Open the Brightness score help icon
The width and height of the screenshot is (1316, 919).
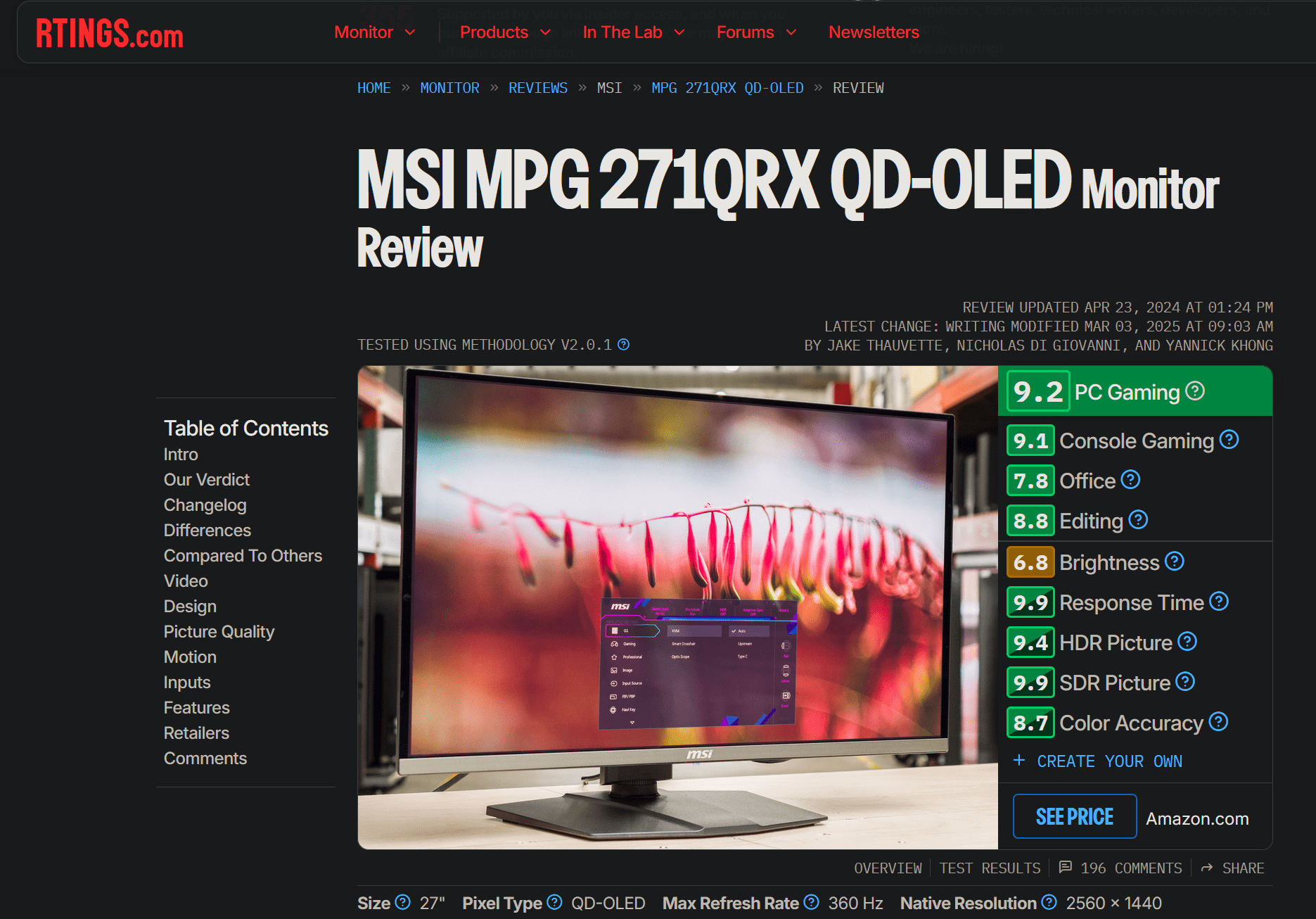(1175, 562)
